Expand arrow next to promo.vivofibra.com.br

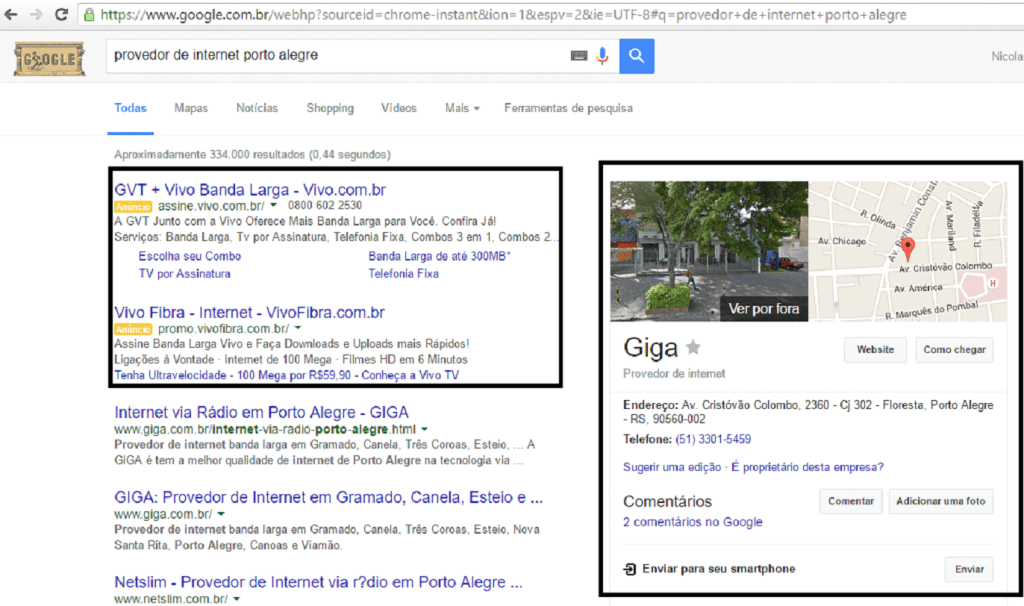(x=298, y=328)
